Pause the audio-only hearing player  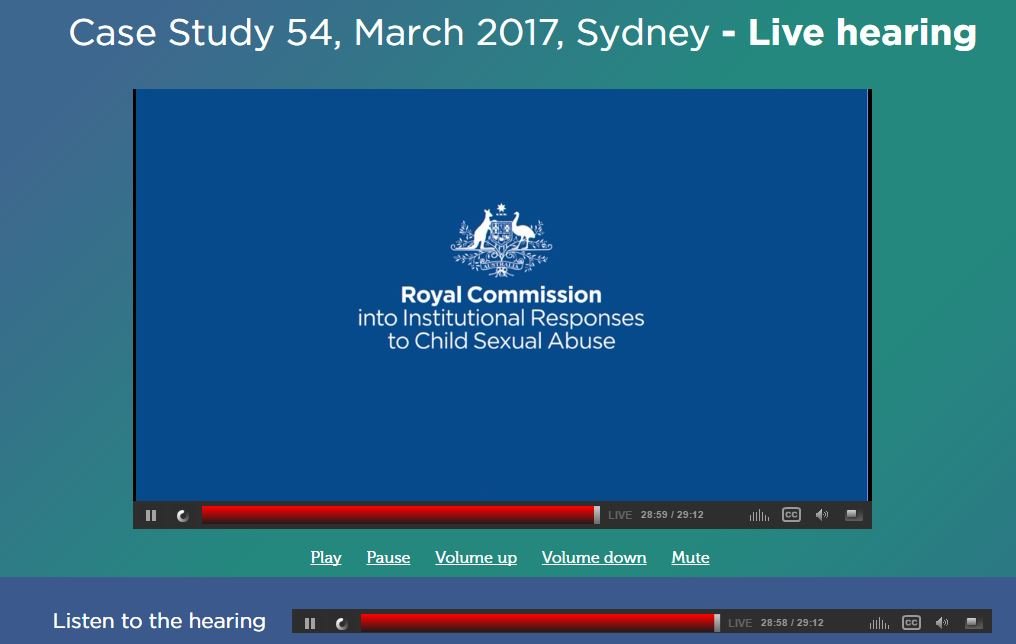310,623
